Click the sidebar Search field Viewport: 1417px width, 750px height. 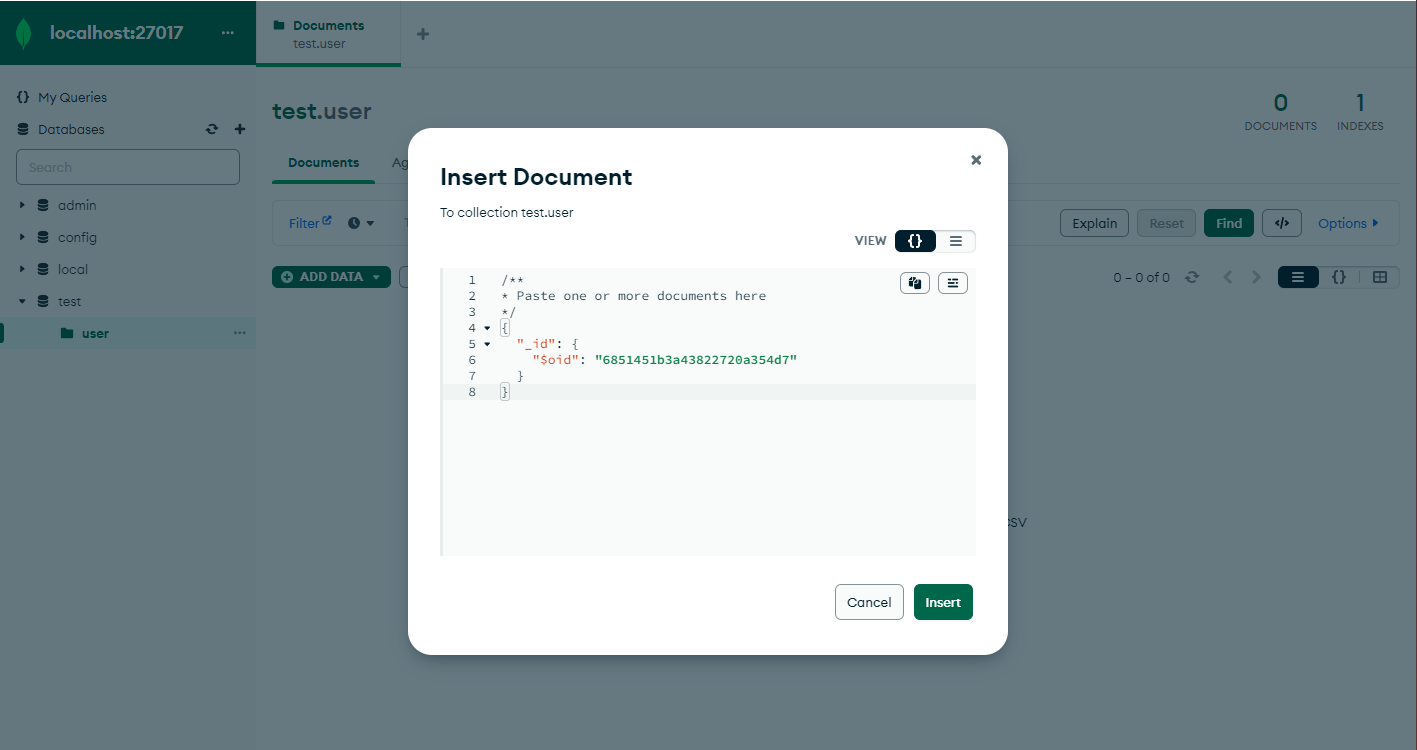pos(128,167)
